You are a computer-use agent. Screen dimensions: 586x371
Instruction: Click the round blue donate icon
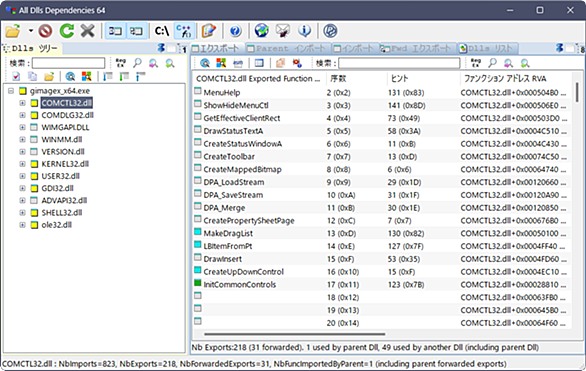[330, 31]
